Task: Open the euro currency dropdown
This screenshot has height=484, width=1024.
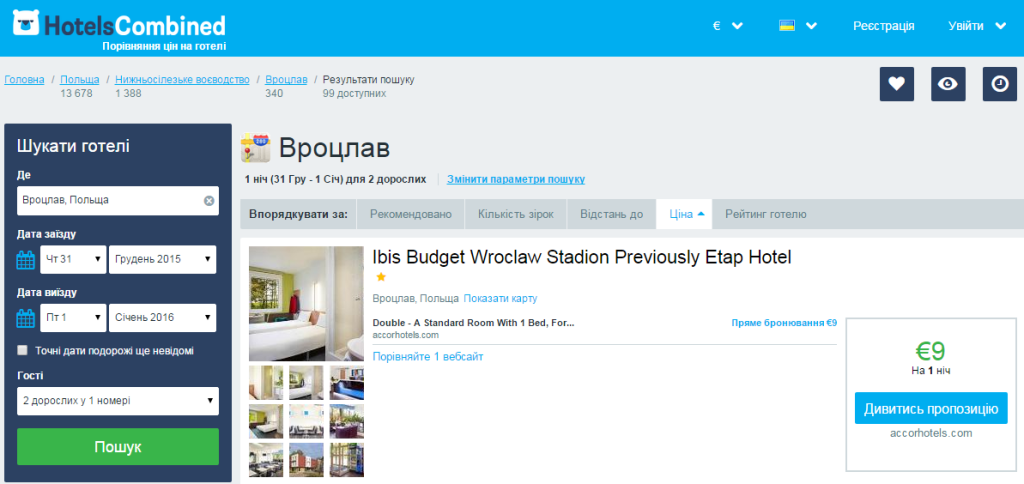Action: click(728, 26)
